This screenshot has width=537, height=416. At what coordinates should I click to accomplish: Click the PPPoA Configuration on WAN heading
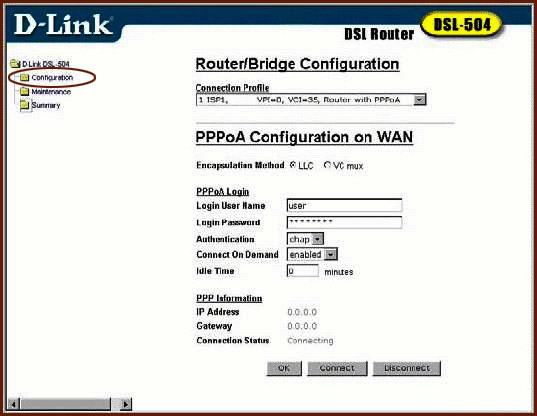[x=304, y=137]
